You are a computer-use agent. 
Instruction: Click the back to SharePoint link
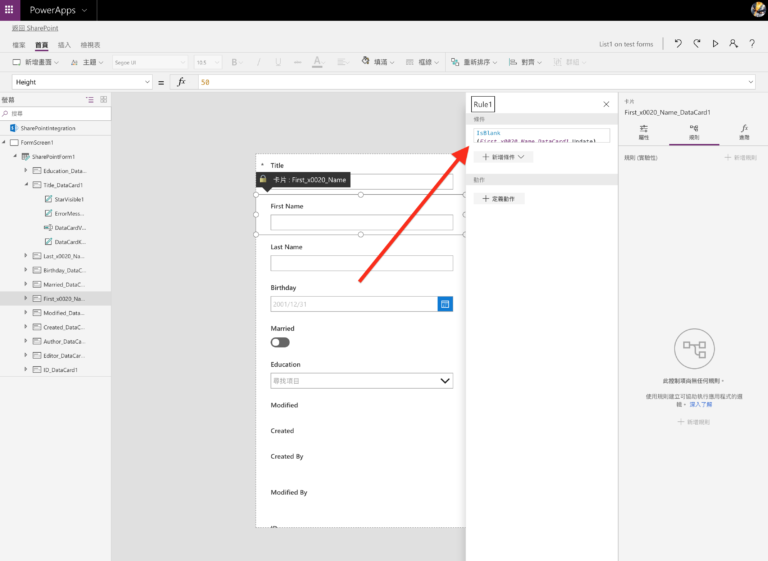(35, 28)
